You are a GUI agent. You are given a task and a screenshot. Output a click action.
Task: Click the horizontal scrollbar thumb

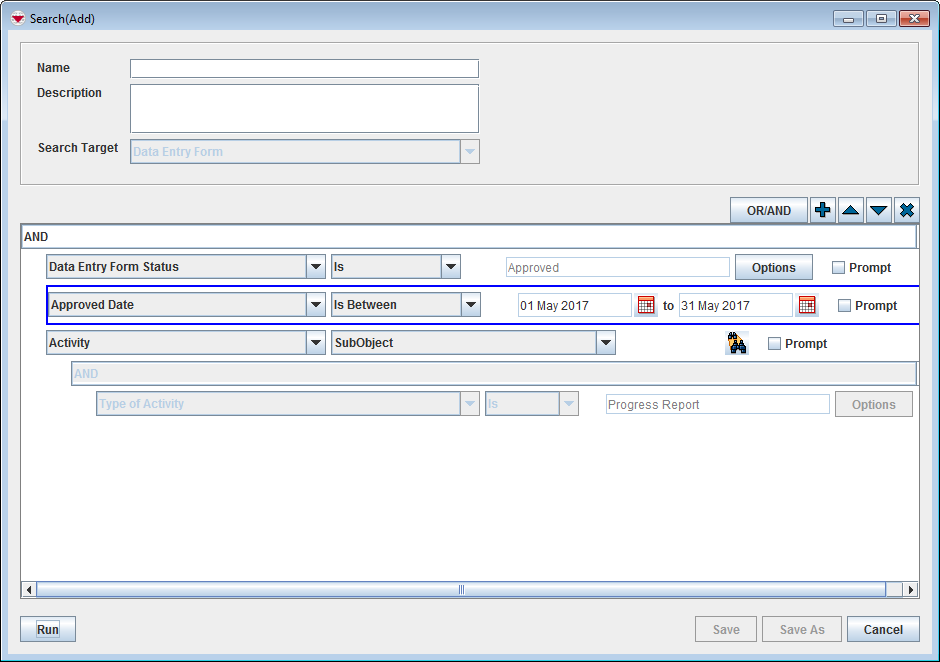click(x=461, y=590)
